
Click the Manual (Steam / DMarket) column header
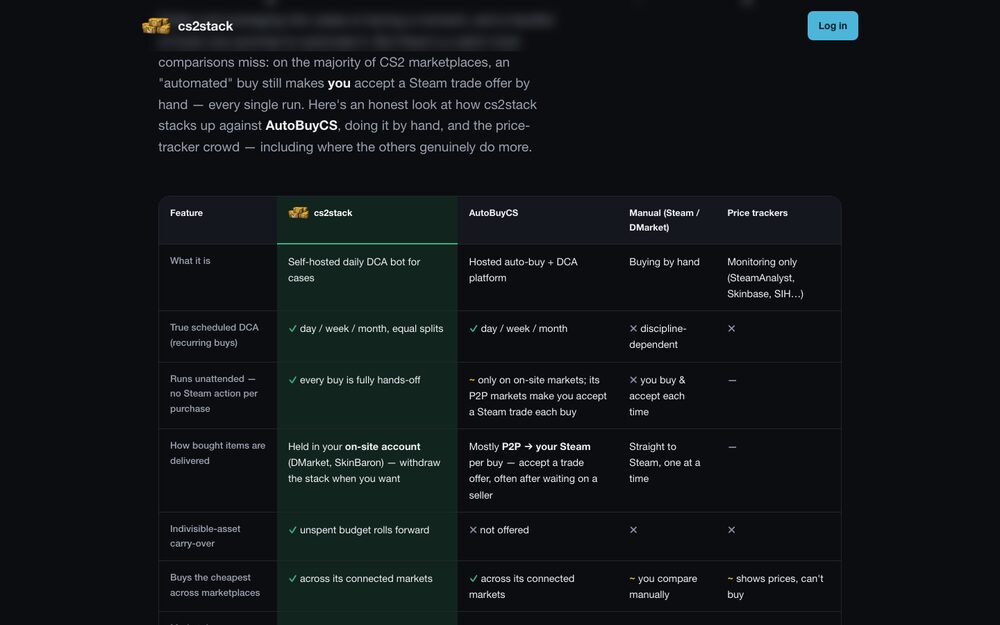click(x=664, y=220)
